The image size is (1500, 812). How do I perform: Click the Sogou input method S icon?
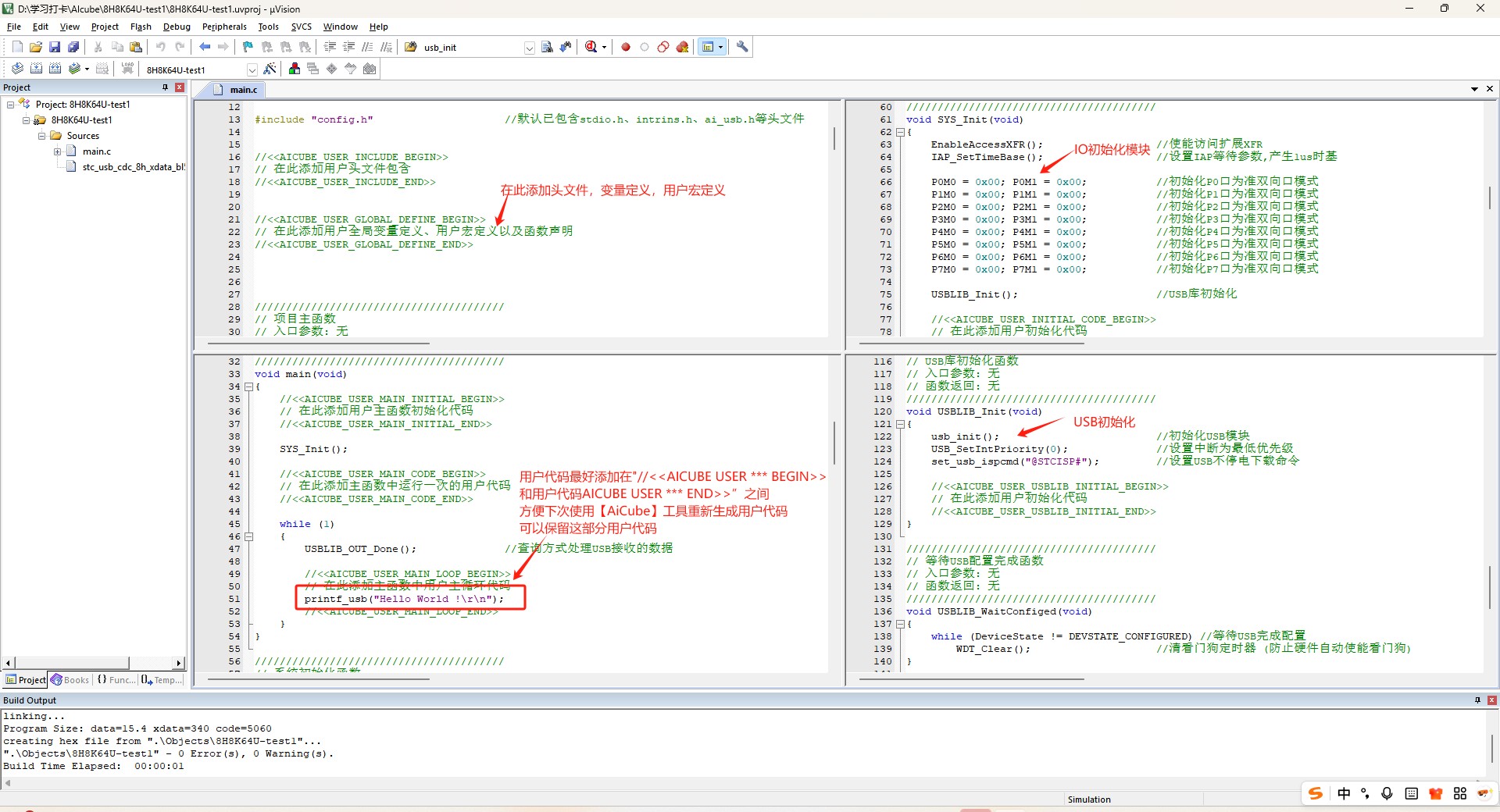coord(1316,793)
